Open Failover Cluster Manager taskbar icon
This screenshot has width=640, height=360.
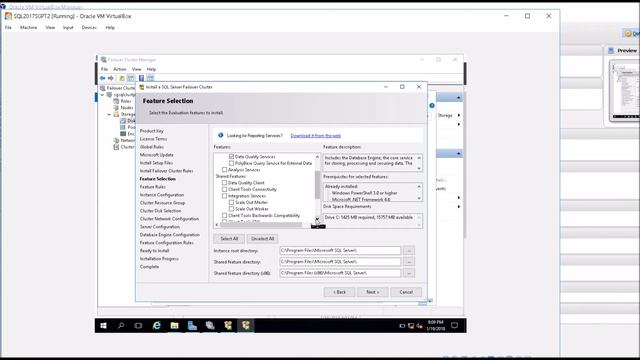(210, 325)
